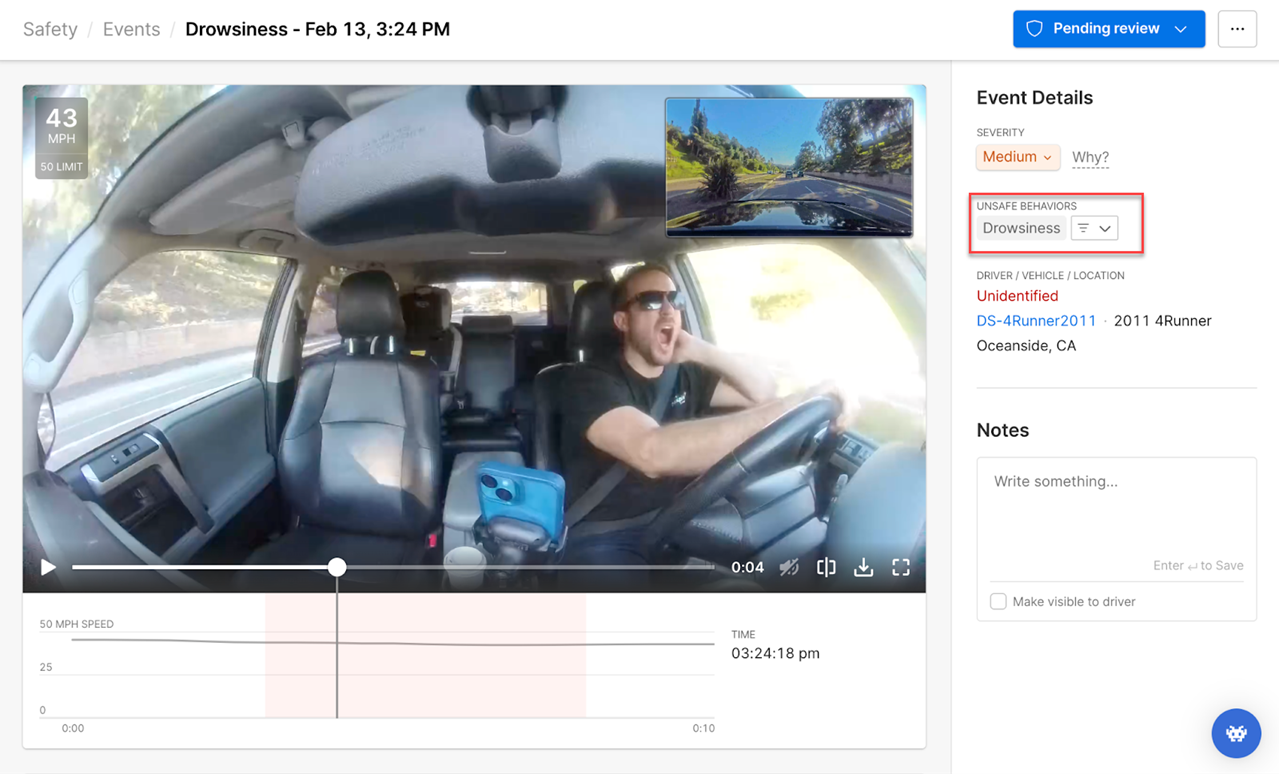Download the event video

(x=863, y=568)
